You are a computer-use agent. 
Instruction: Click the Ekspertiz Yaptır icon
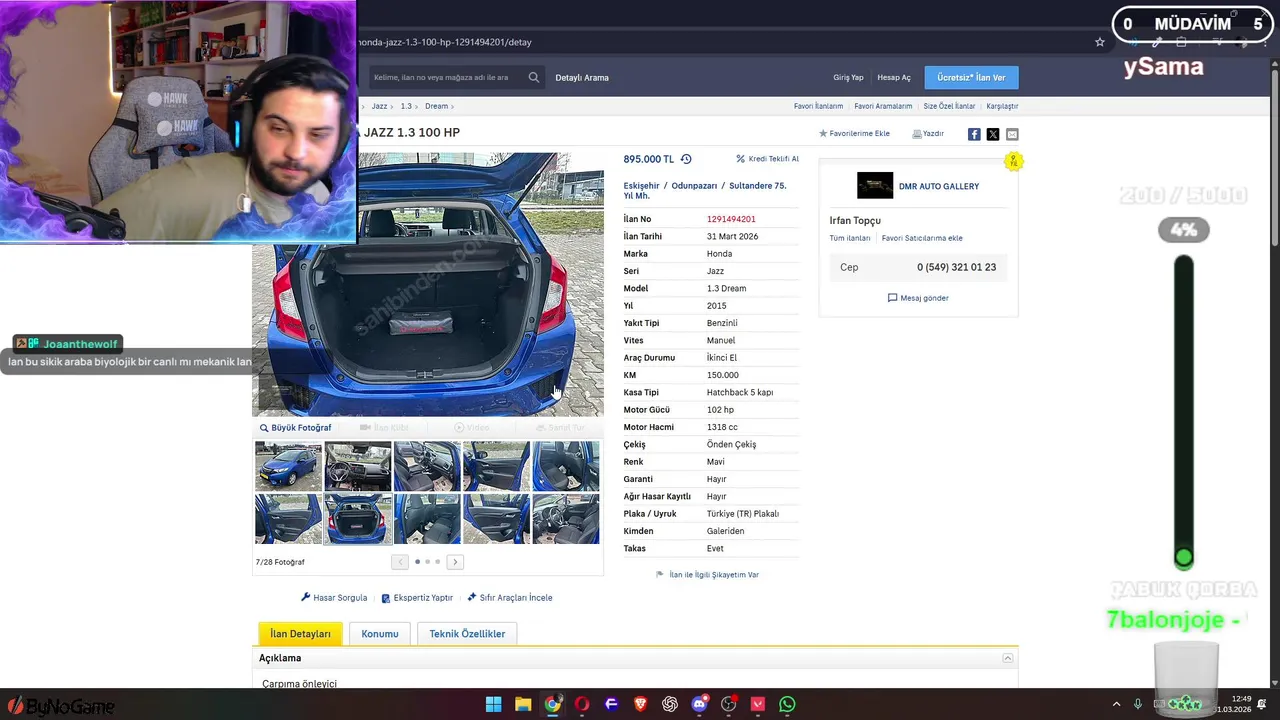386,598
